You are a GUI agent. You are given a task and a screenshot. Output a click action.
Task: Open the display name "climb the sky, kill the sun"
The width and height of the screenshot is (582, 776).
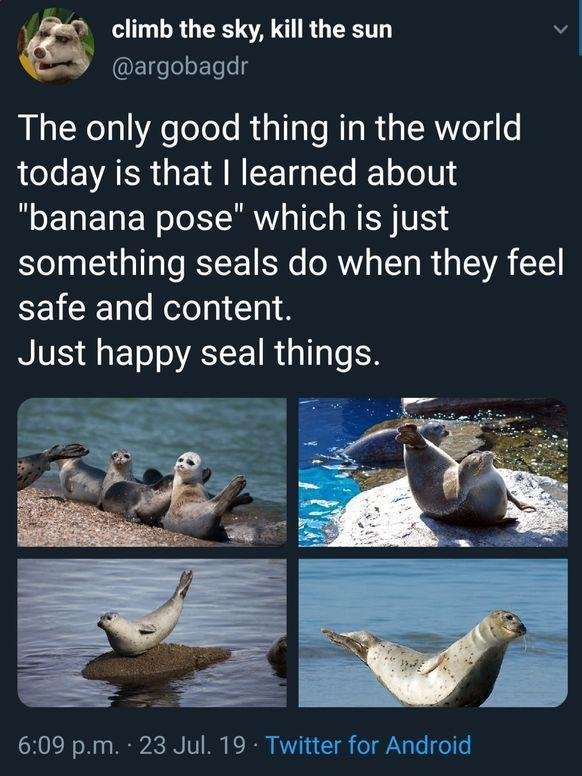coord(252,30)
